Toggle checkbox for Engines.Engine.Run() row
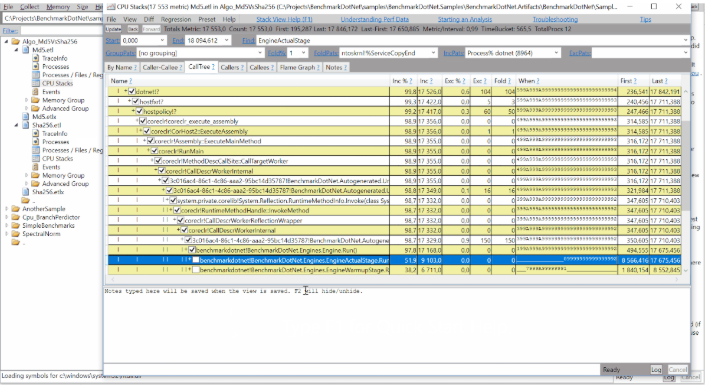Viewport: 707px width, 386px height. [192, 250]
